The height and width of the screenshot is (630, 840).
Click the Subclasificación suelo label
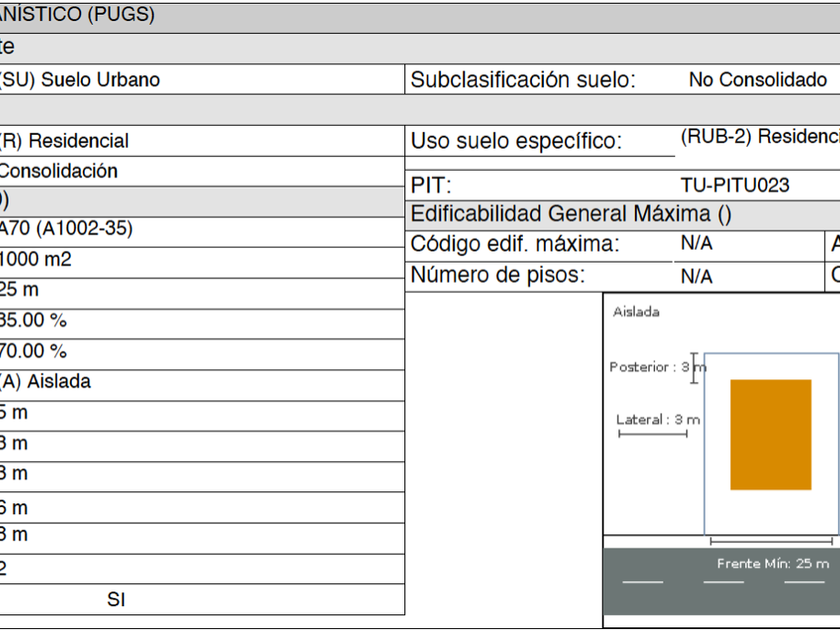click(523, 80)
